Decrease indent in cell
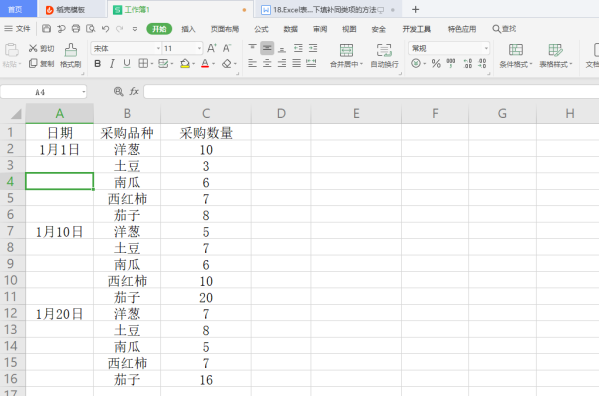The height and width of the screenshot is (396, 599). point(298,48)
